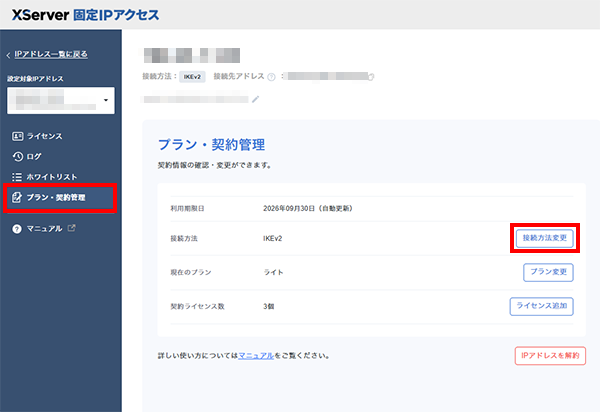Click the 契約ライセンス数 label
The width and height of the screenshot is (600, 412).
197,306
